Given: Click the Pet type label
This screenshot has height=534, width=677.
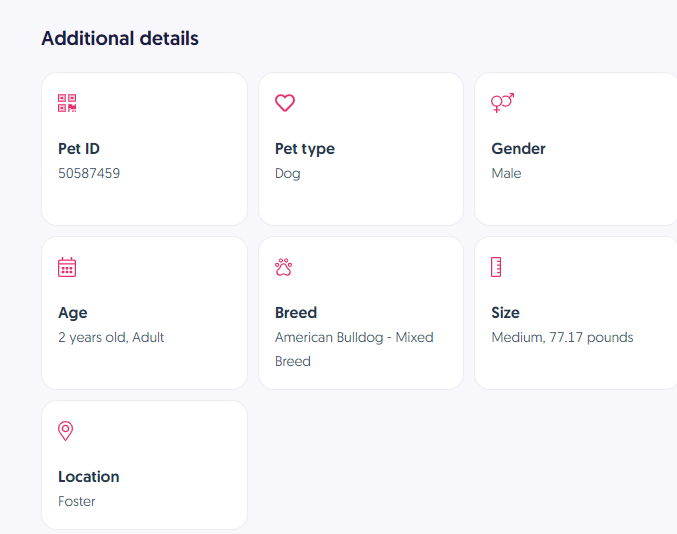Looking at the screenshot, I should (305, 149).
